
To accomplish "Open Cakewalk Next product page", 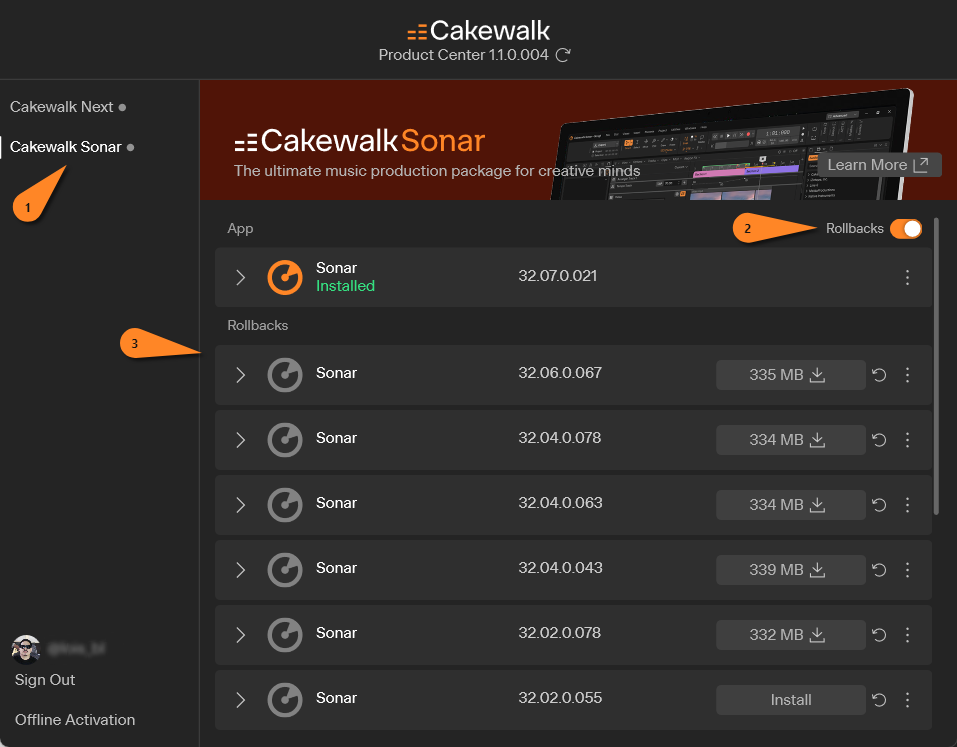I will tap(62, 107).
